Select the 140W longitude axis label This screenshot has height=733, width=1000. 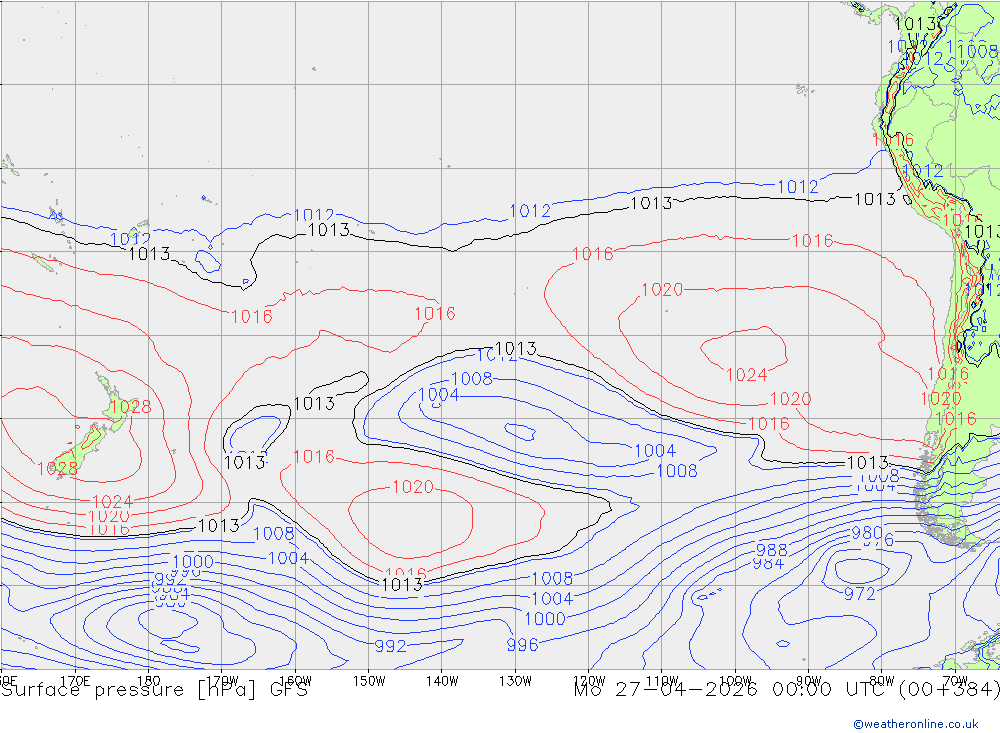(x=442, y=681)
